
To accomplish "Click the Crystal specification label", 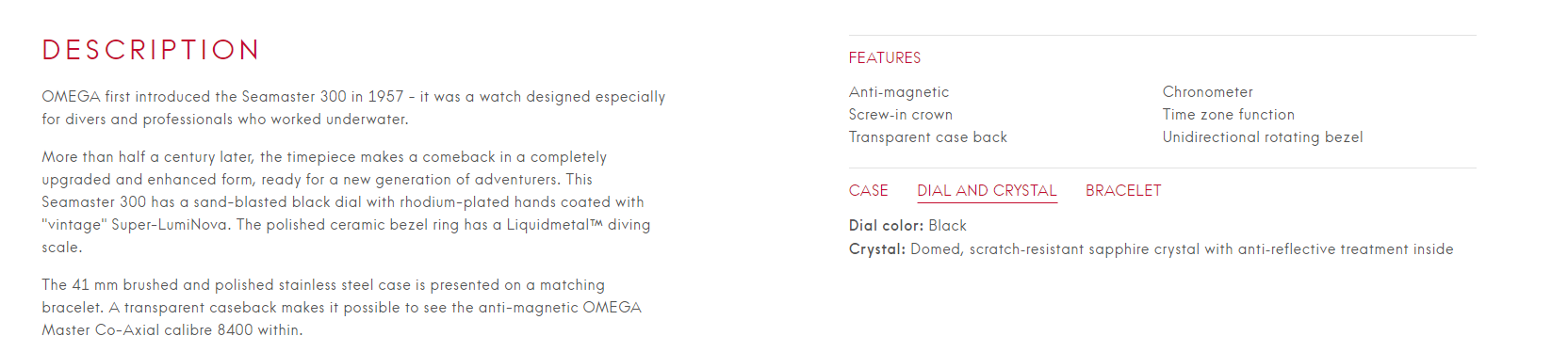I will tap(877, 249).
